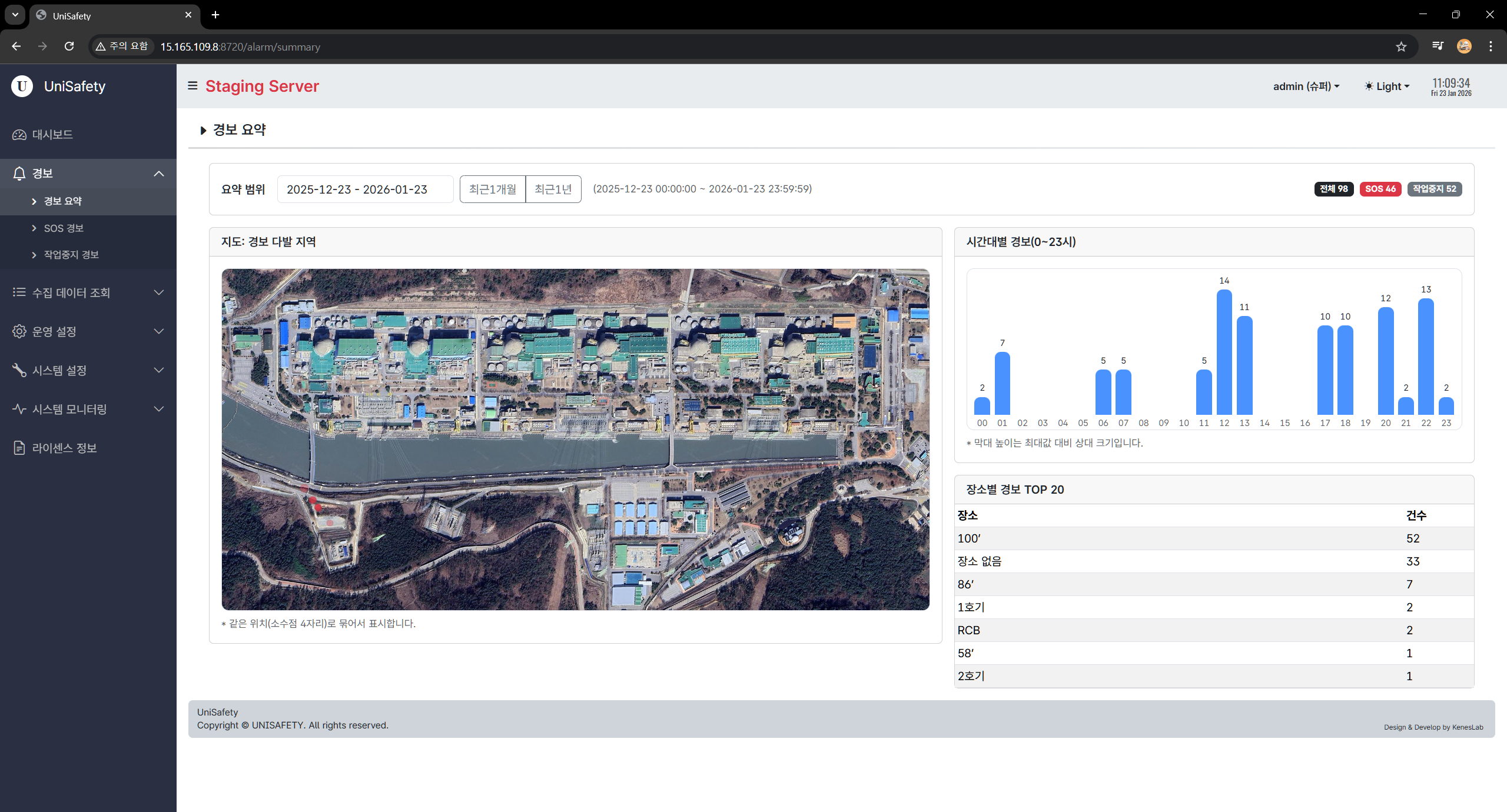Viewport: 1507px width, 812px height.
Task: Select the 최근1년 range button
Action: (553, 189)
